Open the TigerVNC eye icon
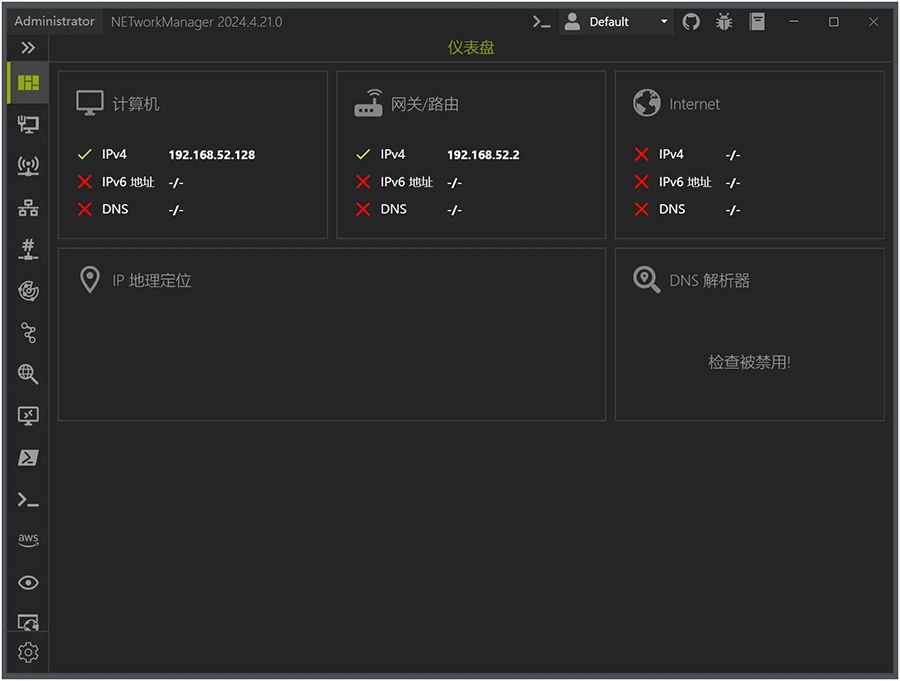900x681 pixels. coord(28,583)
